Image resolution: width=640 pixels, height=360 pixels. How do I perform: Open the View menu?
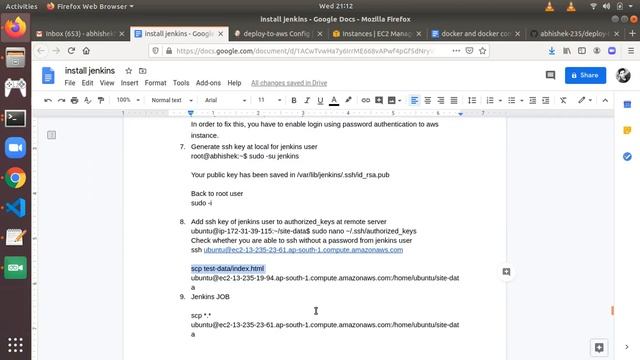tap(107, 83)
